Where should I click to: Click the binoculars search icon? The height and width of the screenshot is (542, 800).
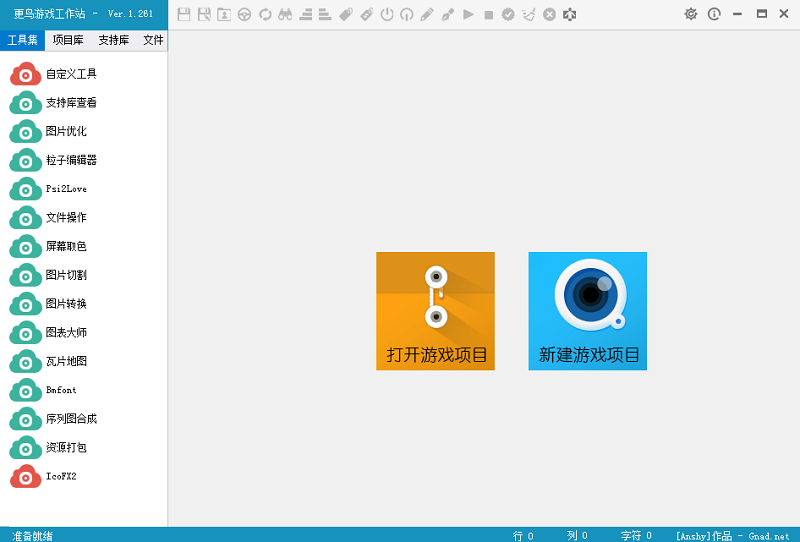click(285, 14)
